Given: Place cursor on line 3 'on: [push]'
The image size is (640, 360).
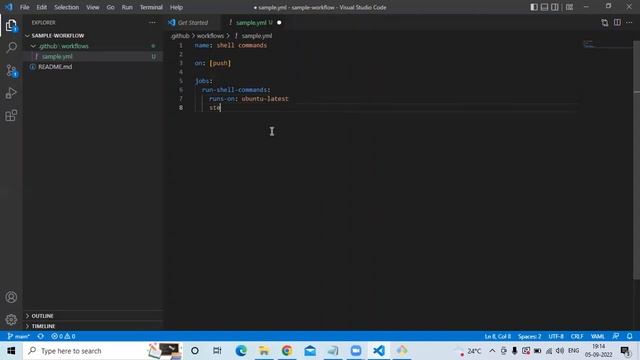Looking at the screenshot, I should tap(213, 63).
